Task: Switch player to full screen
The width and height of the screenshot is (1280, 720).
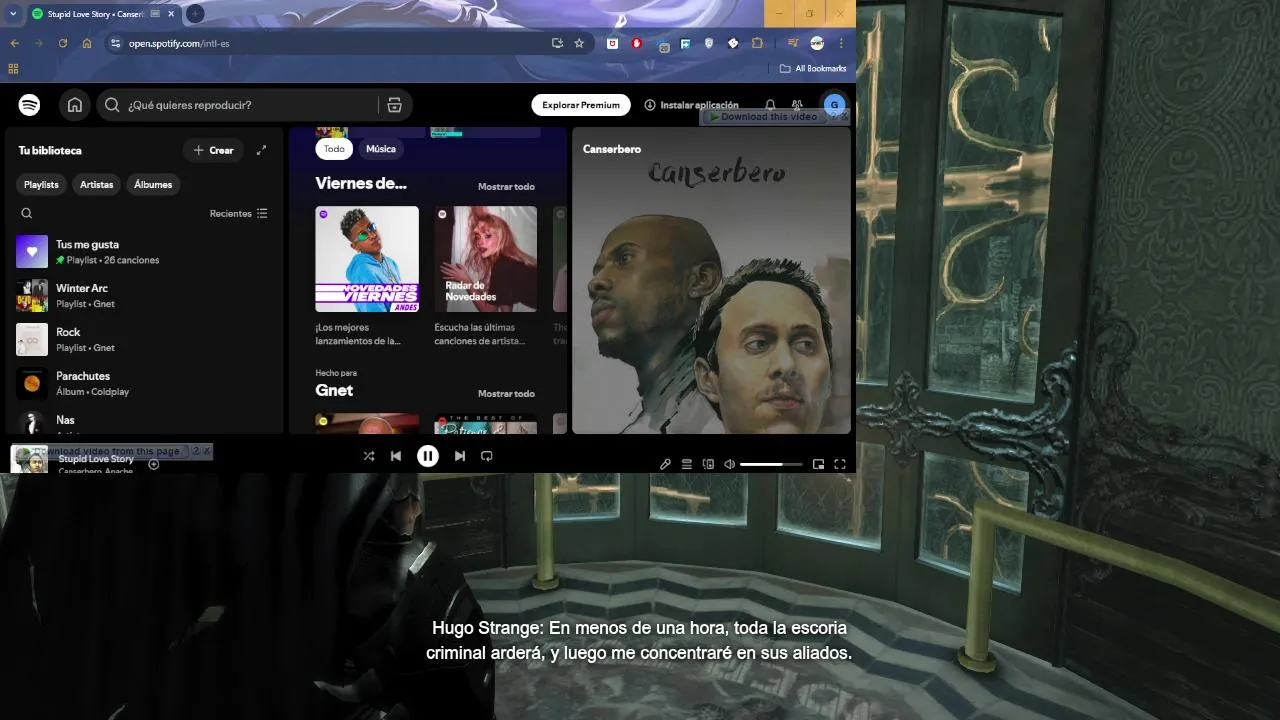Action: [840, 464]
